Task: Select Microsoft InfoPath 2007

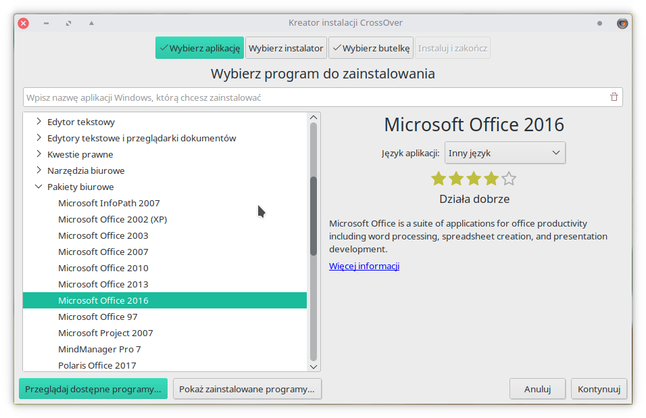Action: (x=165, y=203)
